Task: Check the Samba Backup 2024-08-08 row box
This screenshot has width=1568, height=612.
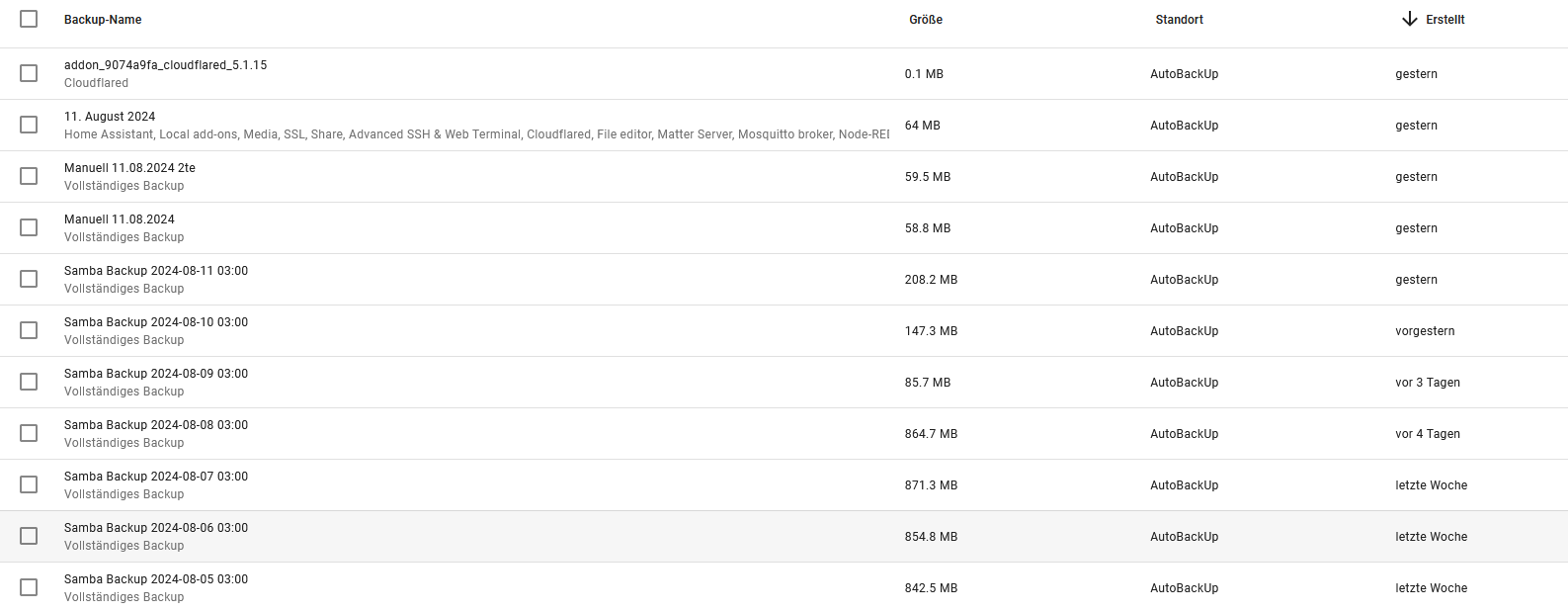Action: click(x=29, y=433)
